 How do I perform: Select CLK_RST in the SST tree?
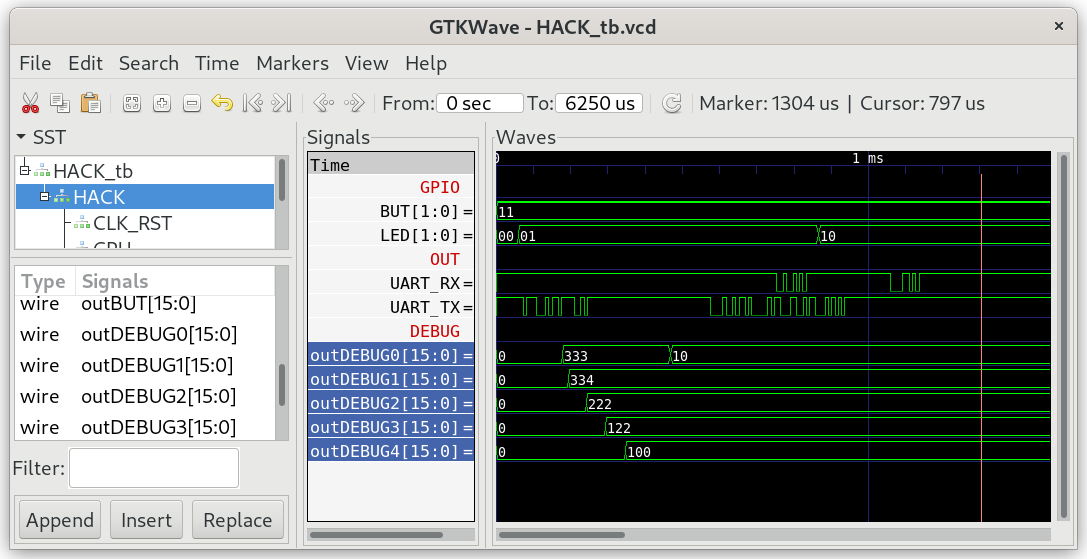(x=132, y=223)
